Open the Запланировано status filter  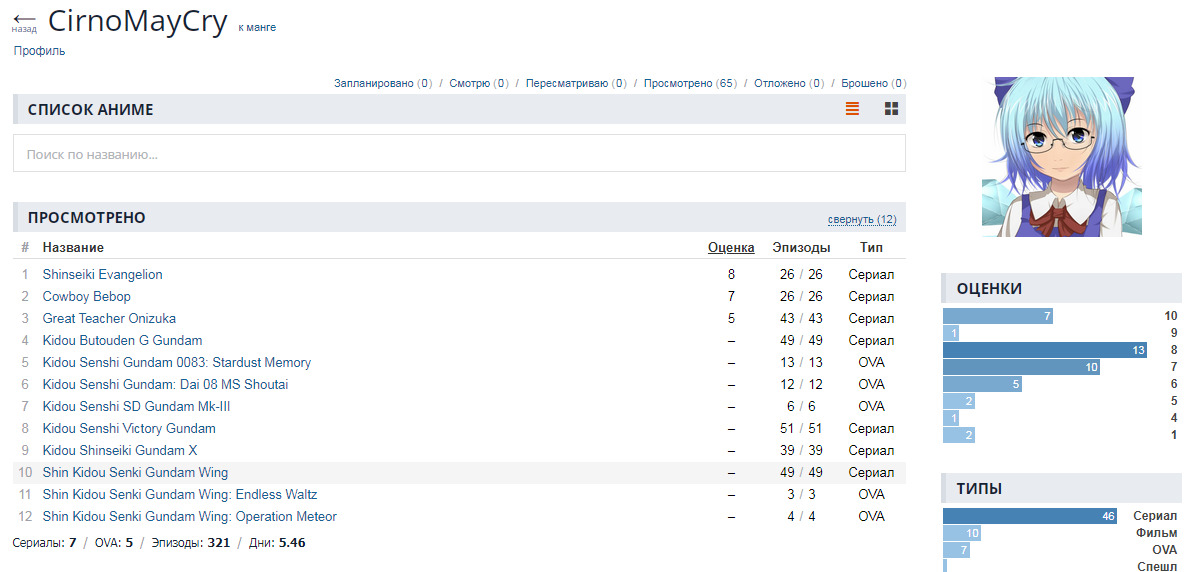coord(374,83)
